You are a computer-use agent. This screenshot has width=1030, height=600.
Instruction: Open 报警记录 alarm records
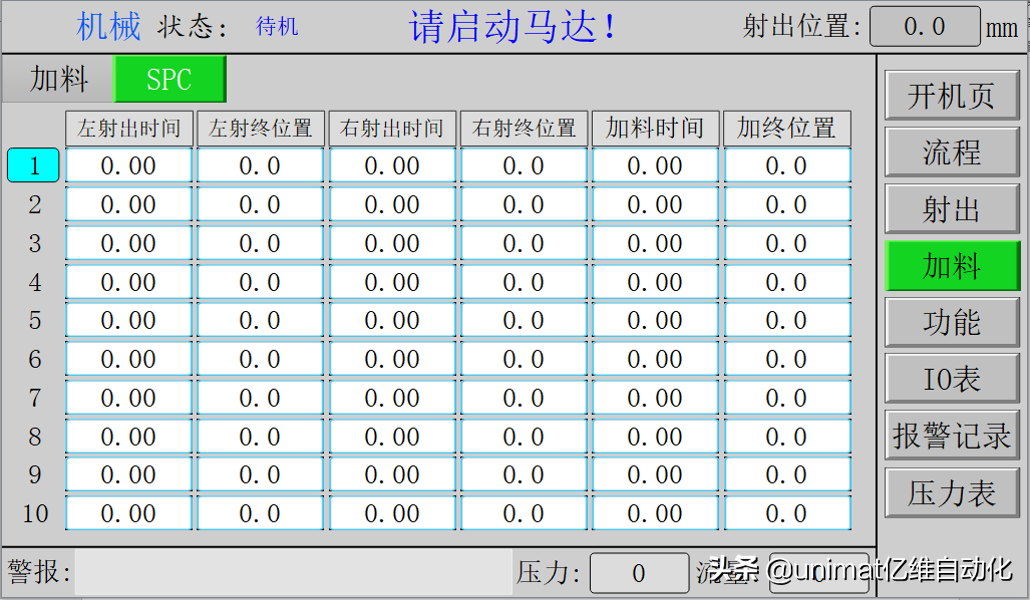951,436
